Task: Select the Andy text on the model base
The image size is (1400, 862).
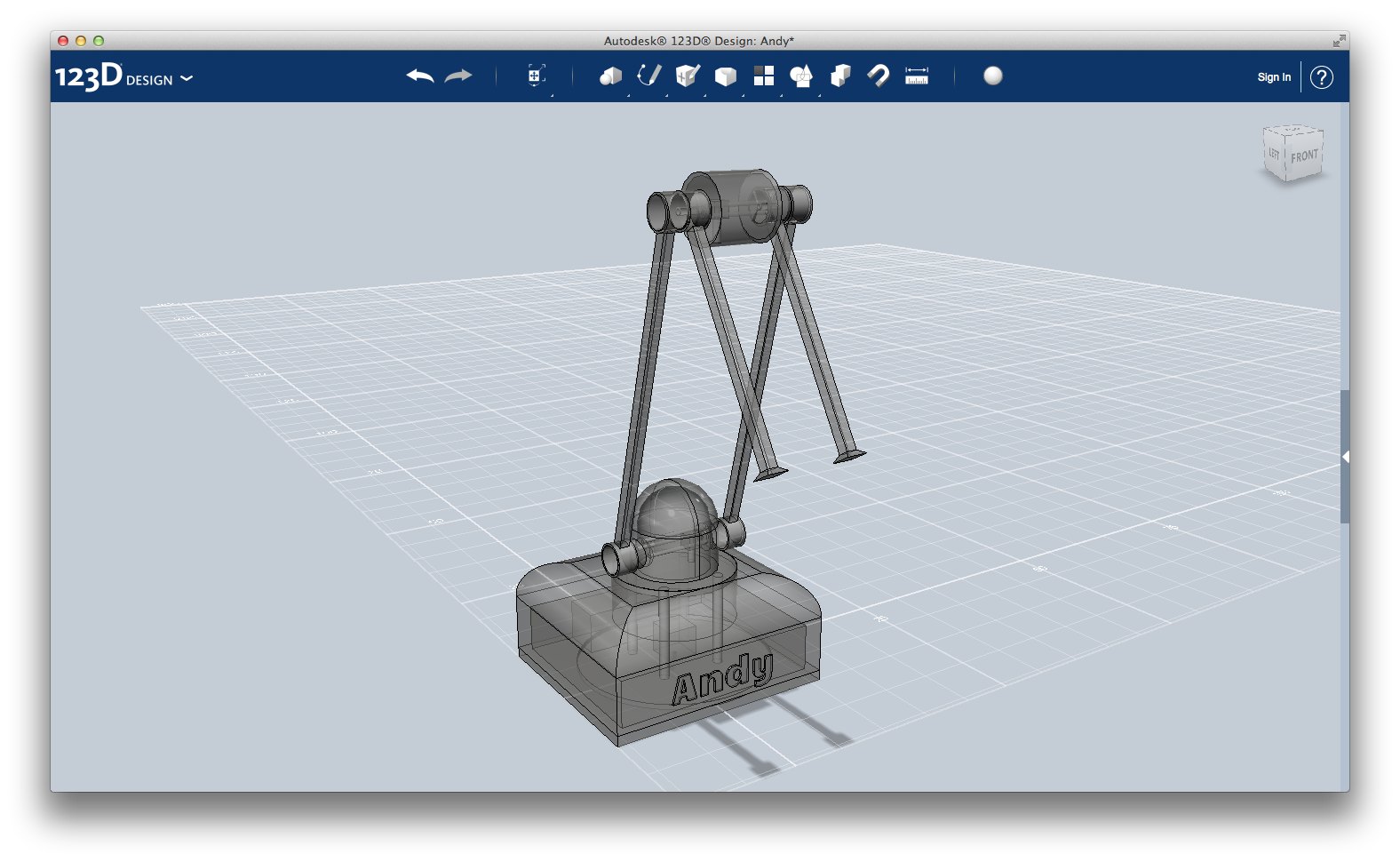Action: click(722, 678)
